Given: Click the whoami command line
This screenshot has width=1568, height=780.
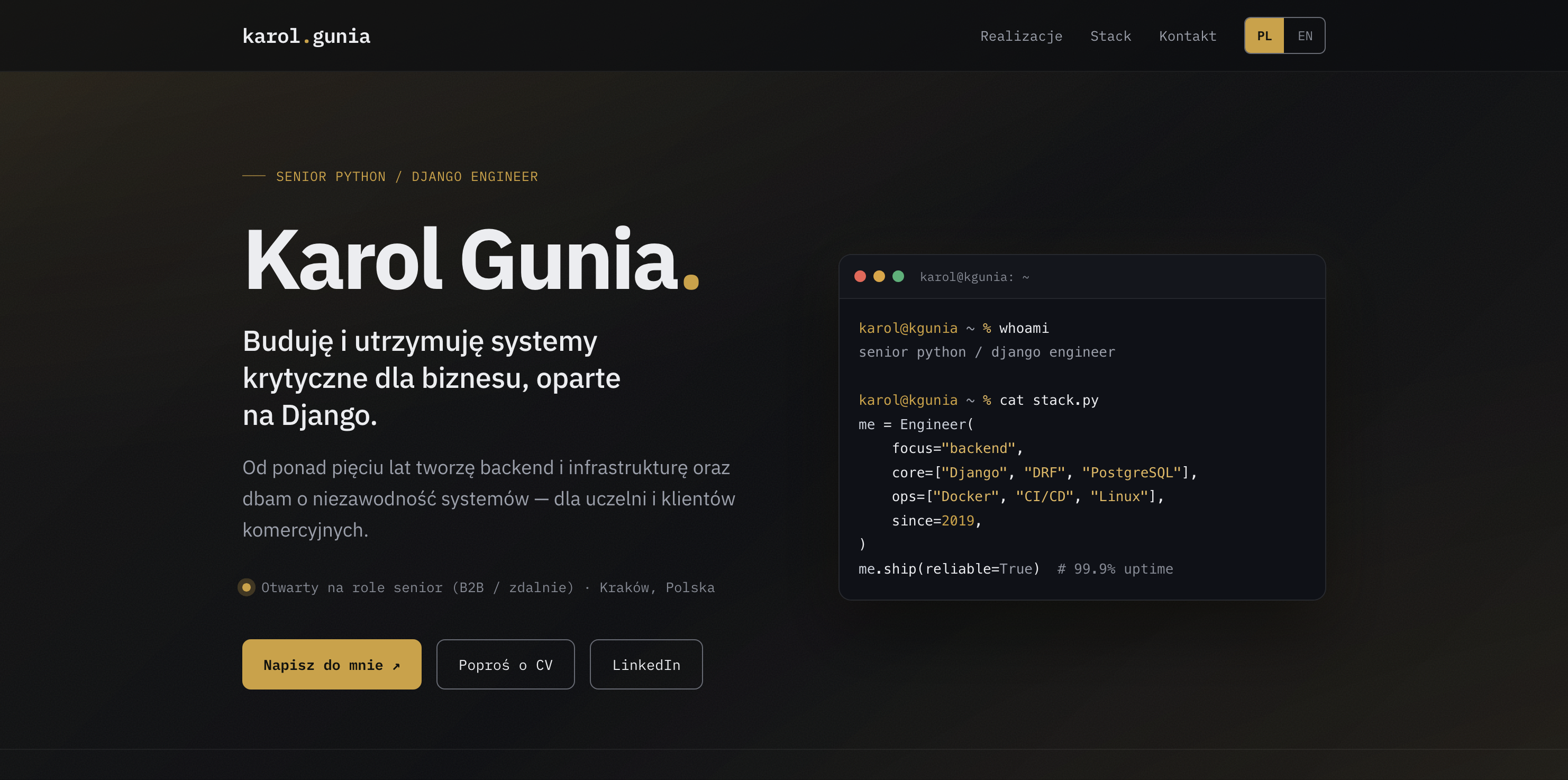Looking at the screenshot, I should [x=953, y=328].
